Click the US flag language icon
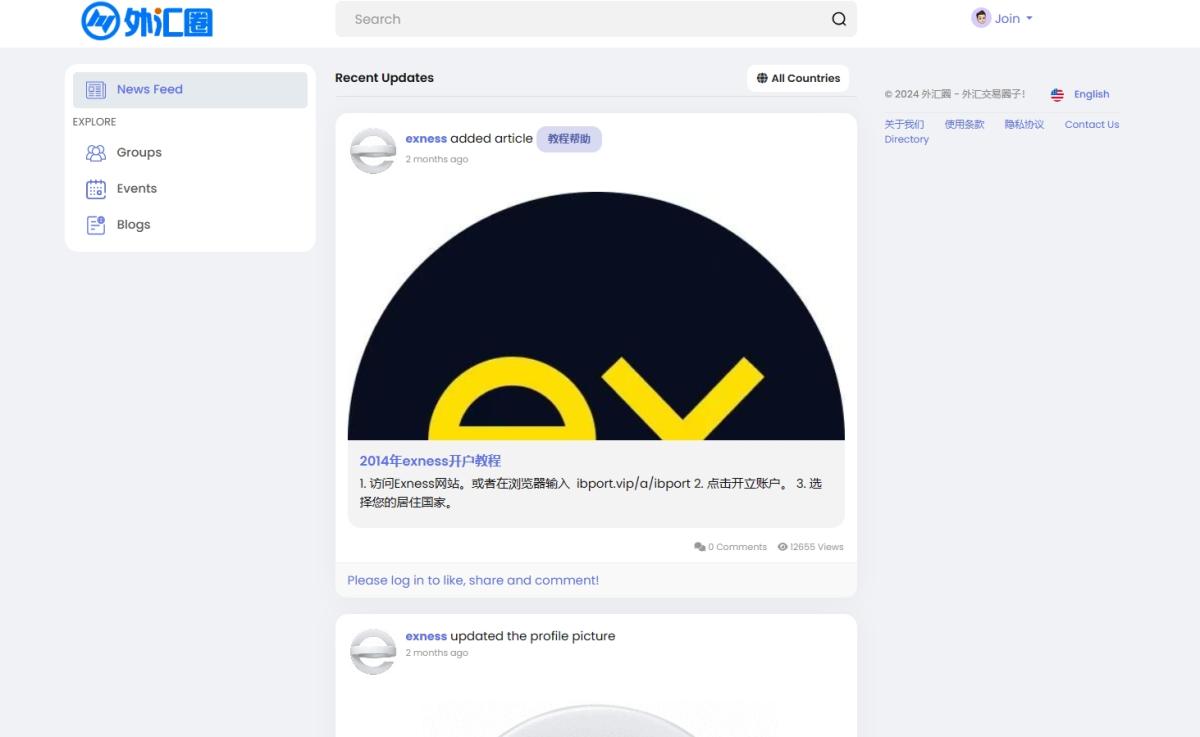Screen dimensions: 1200x737 coord(1057,95)
